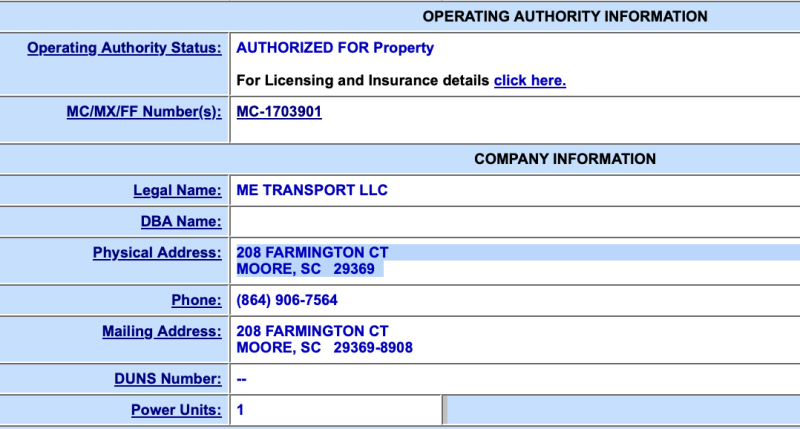Click the AUTHORIZED FOR Property status text
800x429 pixels.
(335, 48)
